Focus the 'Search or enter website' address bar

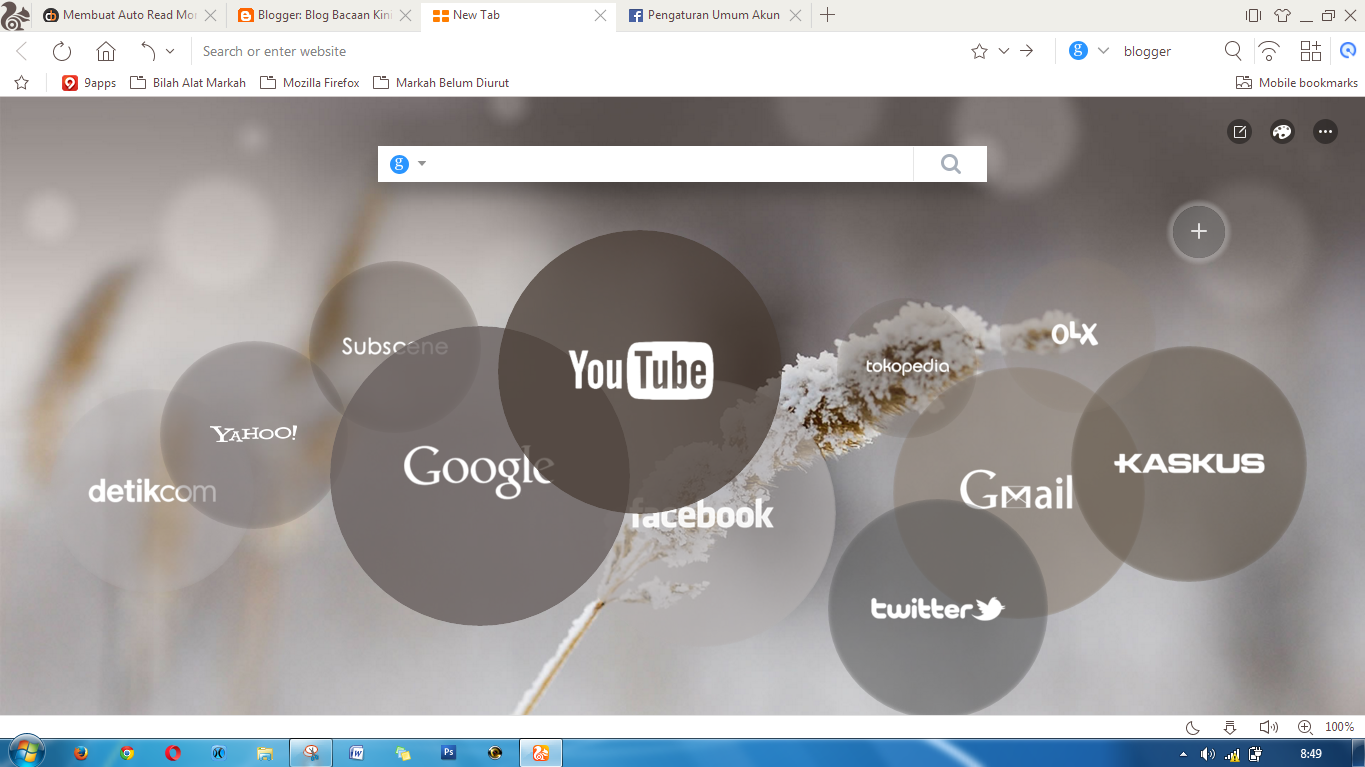(580, 51)
